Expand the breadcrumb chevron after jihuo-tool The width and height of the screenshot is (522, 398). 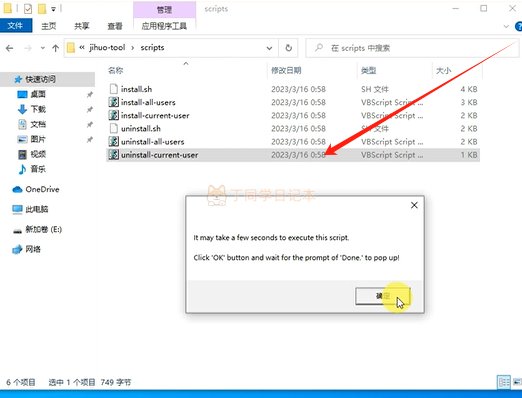[x=133, y=48]
